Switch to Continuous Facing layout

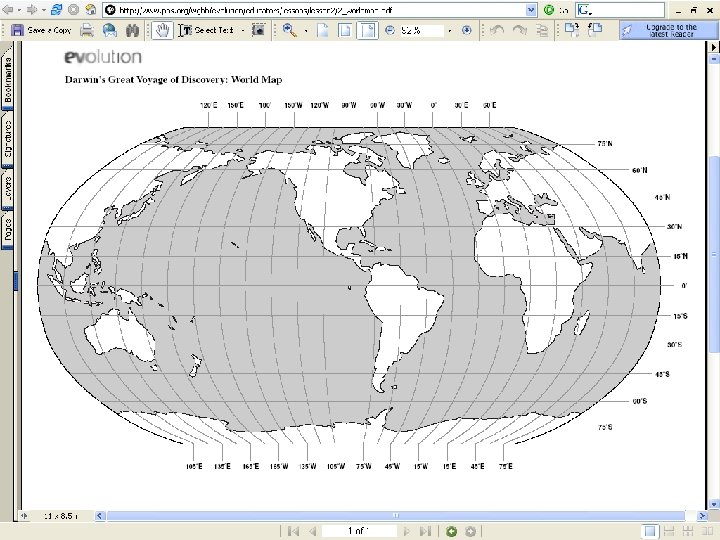688,531
